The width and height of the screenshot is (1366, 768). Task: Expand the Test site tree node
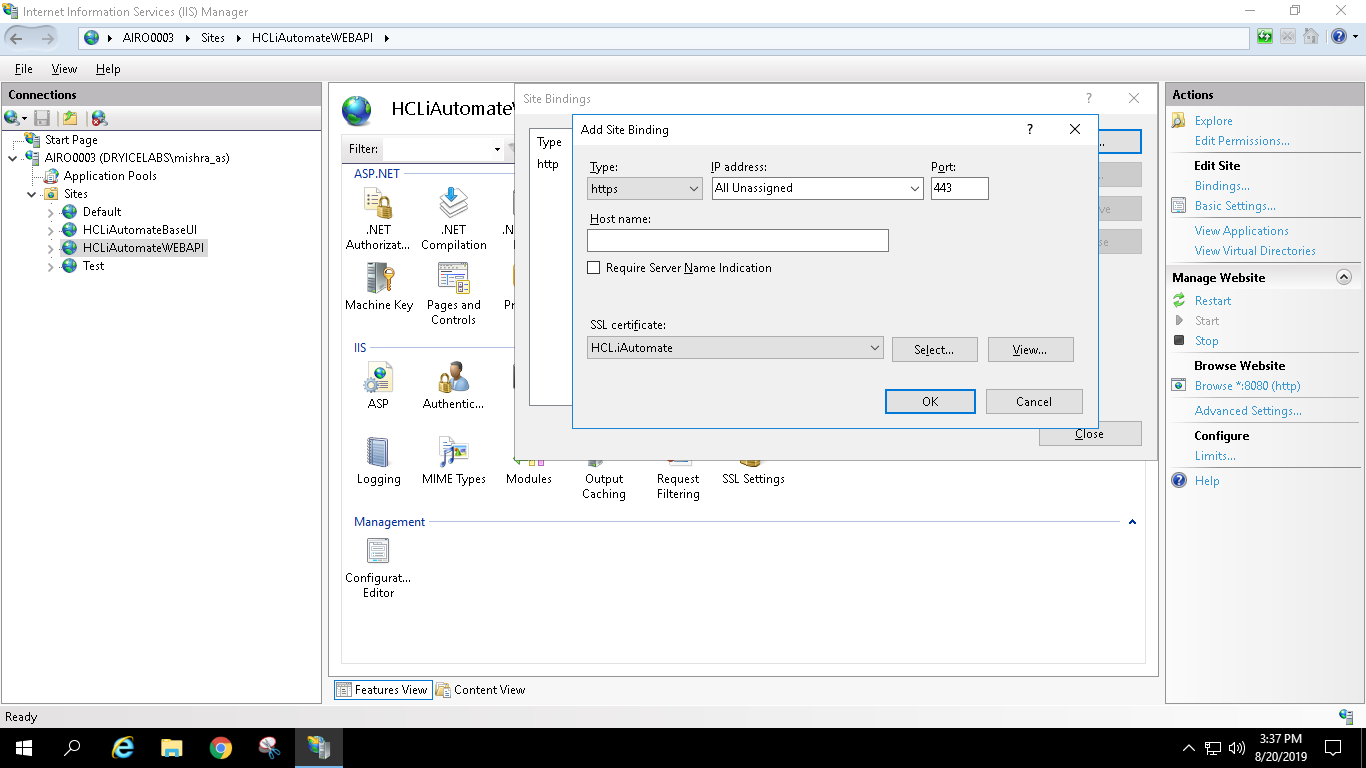[51, 267]
